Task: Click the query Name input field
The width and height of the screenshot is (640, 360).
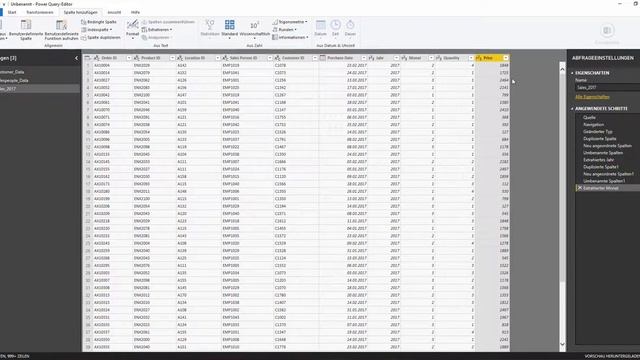Action: (607, 87)
